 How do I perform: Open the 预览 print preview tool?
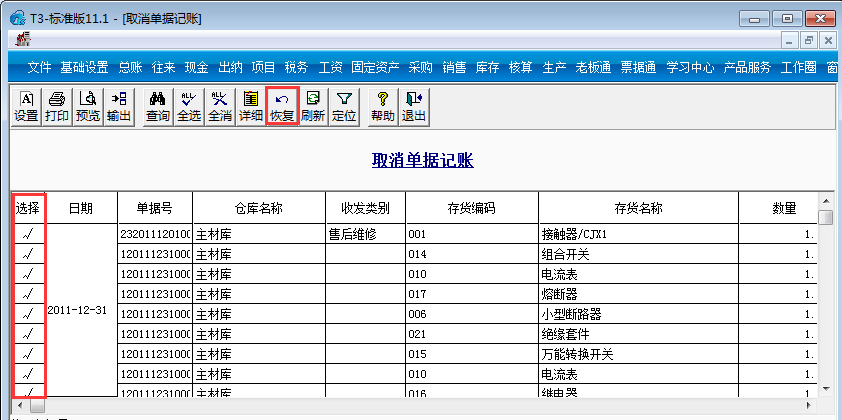coord(88,107)
